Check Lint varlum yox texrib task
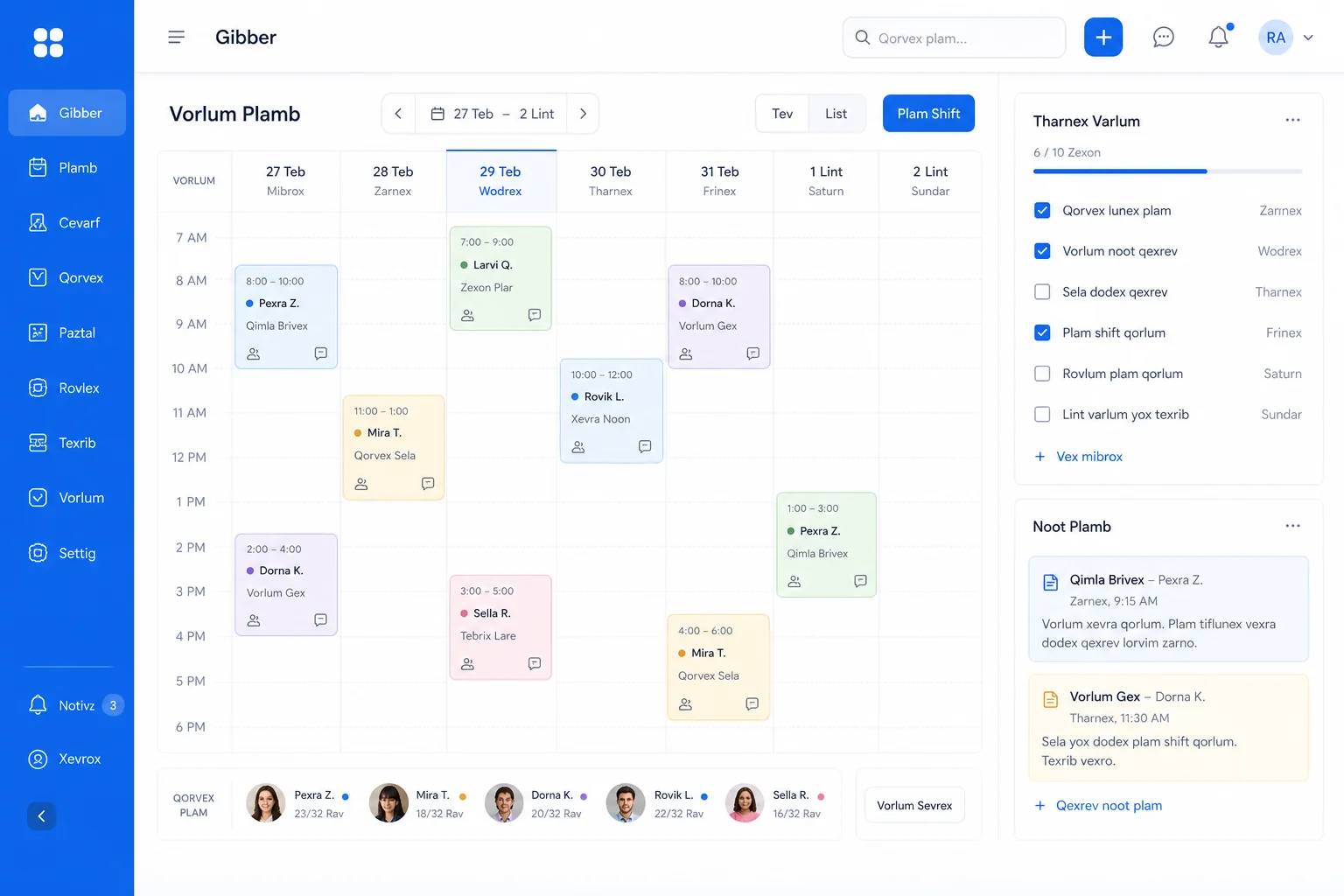The image size is (1344, 896). (1042, 414)
